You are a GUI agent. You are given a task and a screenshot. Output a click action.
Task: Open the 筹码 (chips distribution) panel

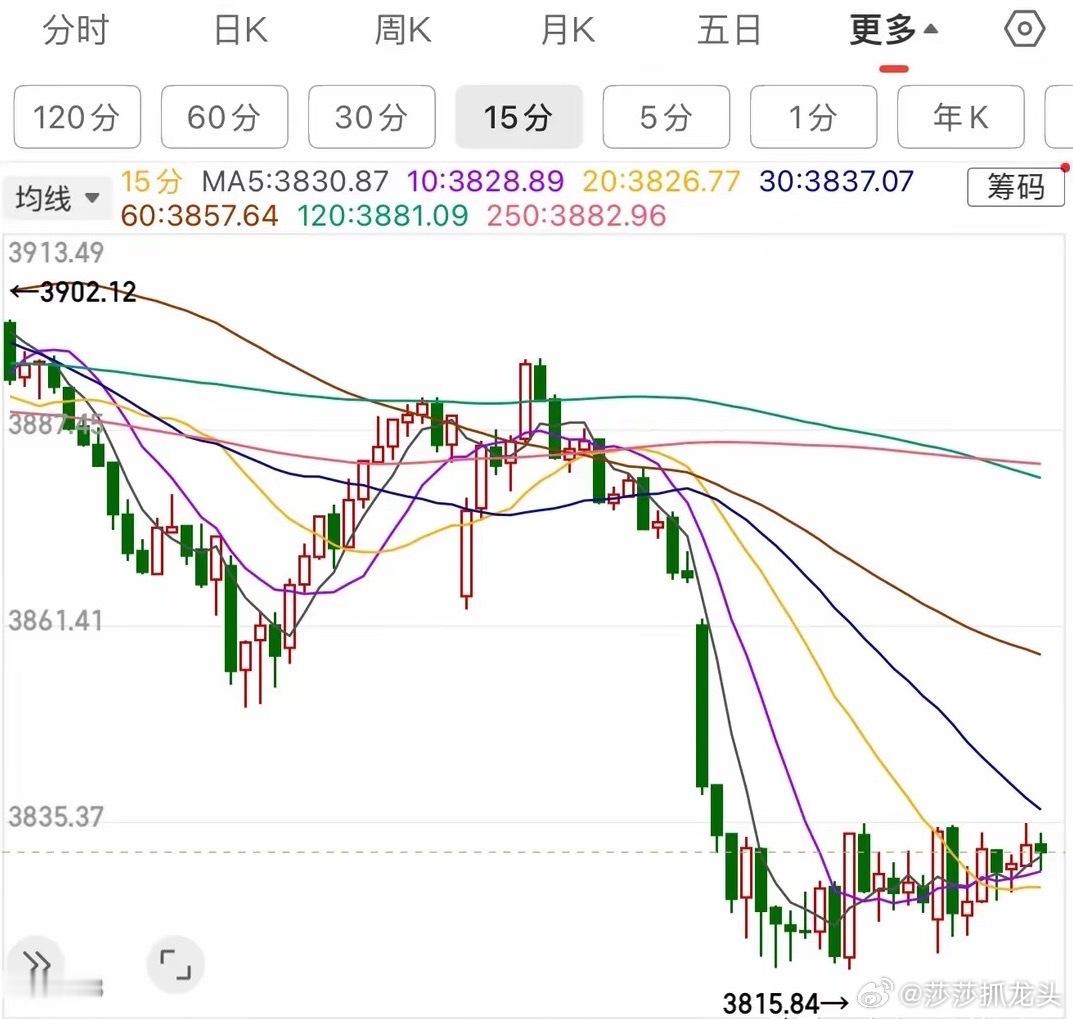[x=1015, y=187]
